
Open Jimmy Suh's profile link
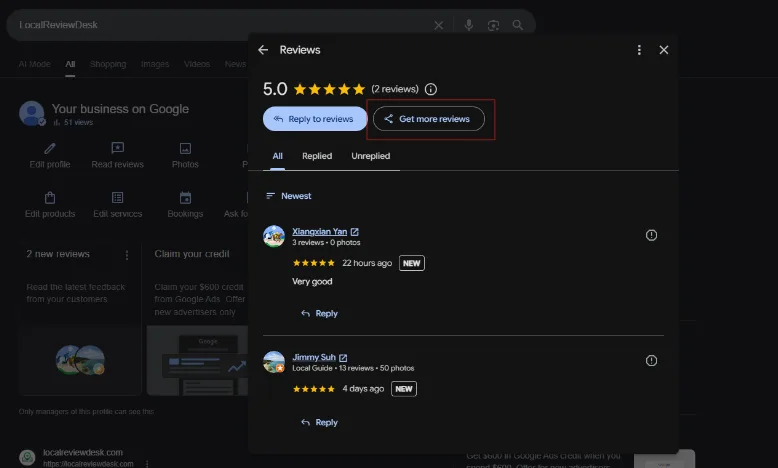click(x=314, y=357)
